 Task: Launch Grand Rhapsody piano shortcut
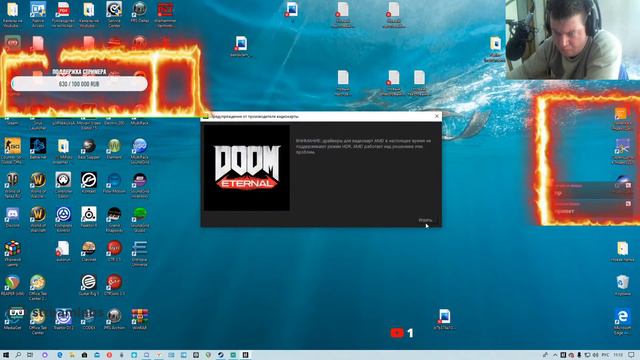click(x=114, y=219)
